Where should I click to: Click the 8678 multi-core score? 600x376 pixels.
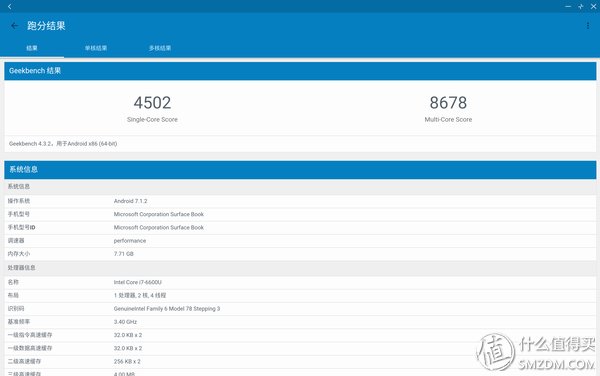(448, 103)
